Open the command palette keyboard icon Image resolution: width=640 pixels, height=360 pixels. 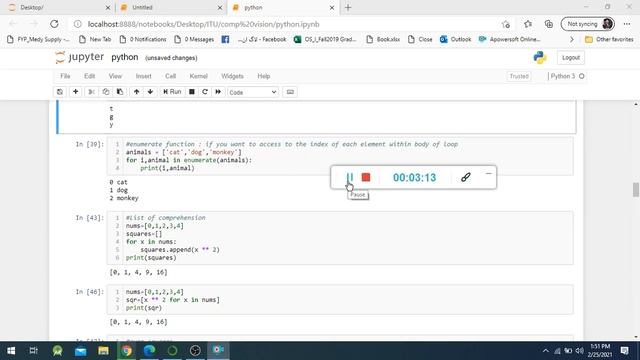coord(290,92)
